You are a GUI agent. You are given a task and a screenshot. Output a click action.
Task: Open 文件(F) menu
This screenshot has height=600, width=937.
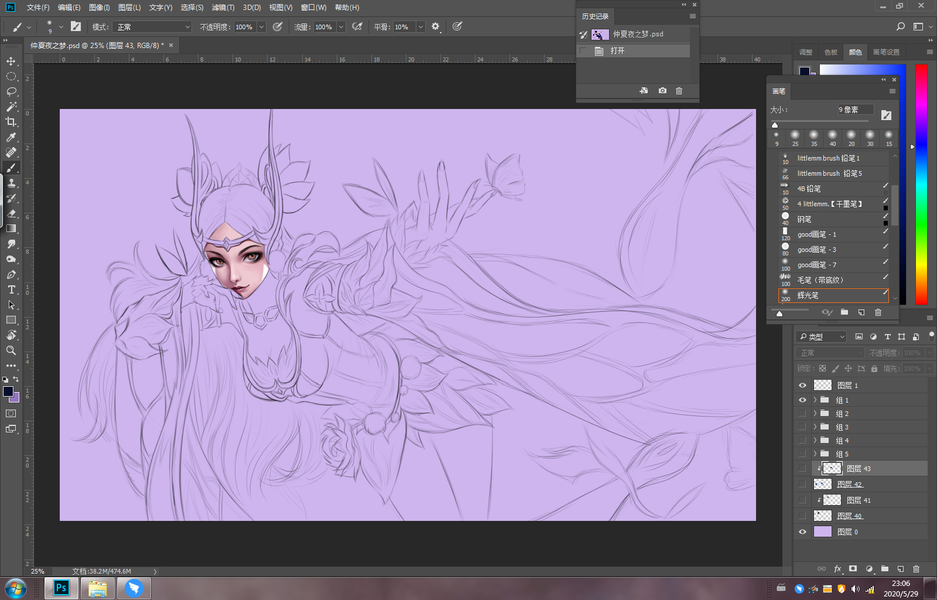point(38,7)
